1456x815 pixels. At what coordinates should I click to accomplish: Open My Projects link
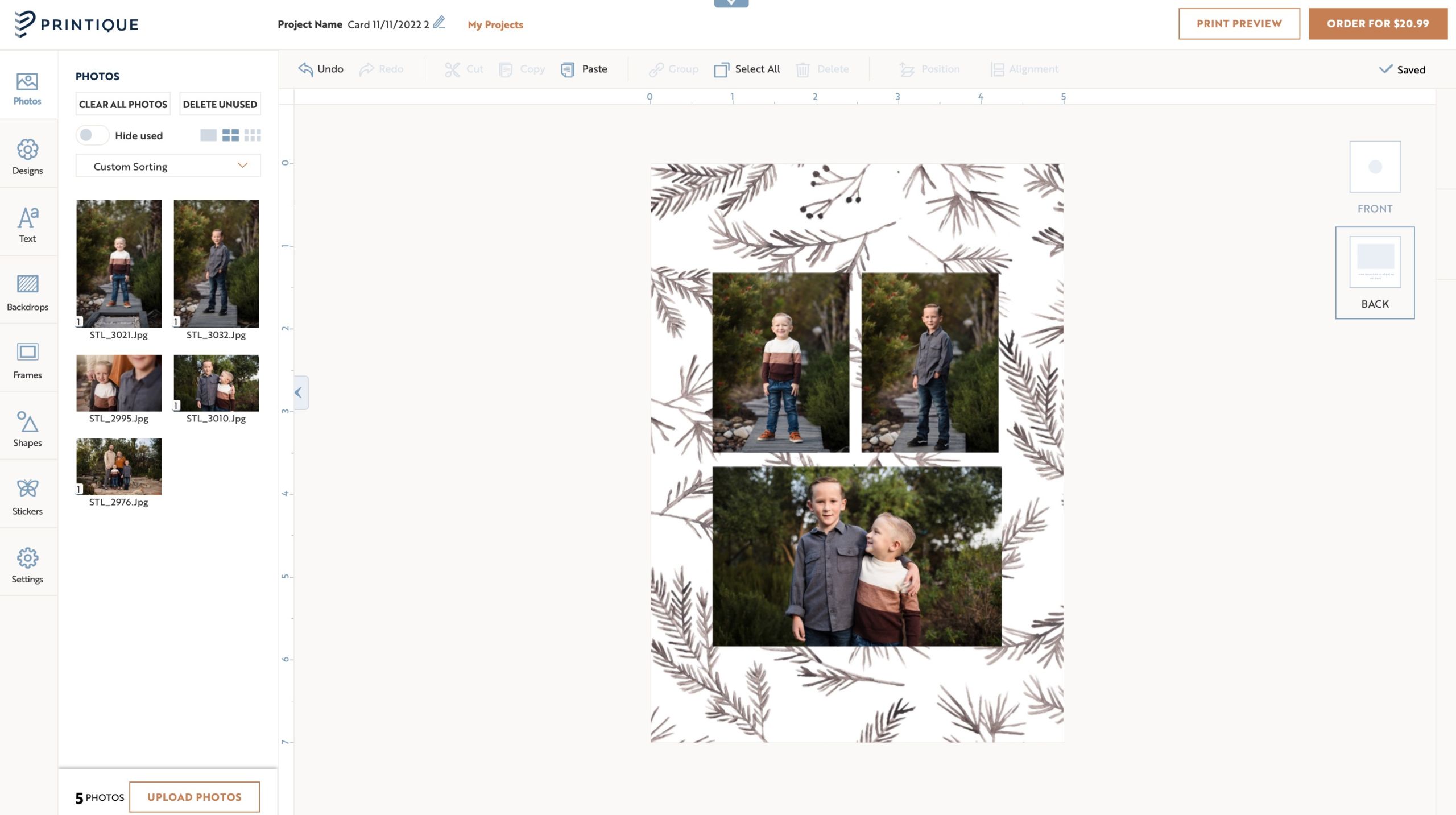(495, 24)
